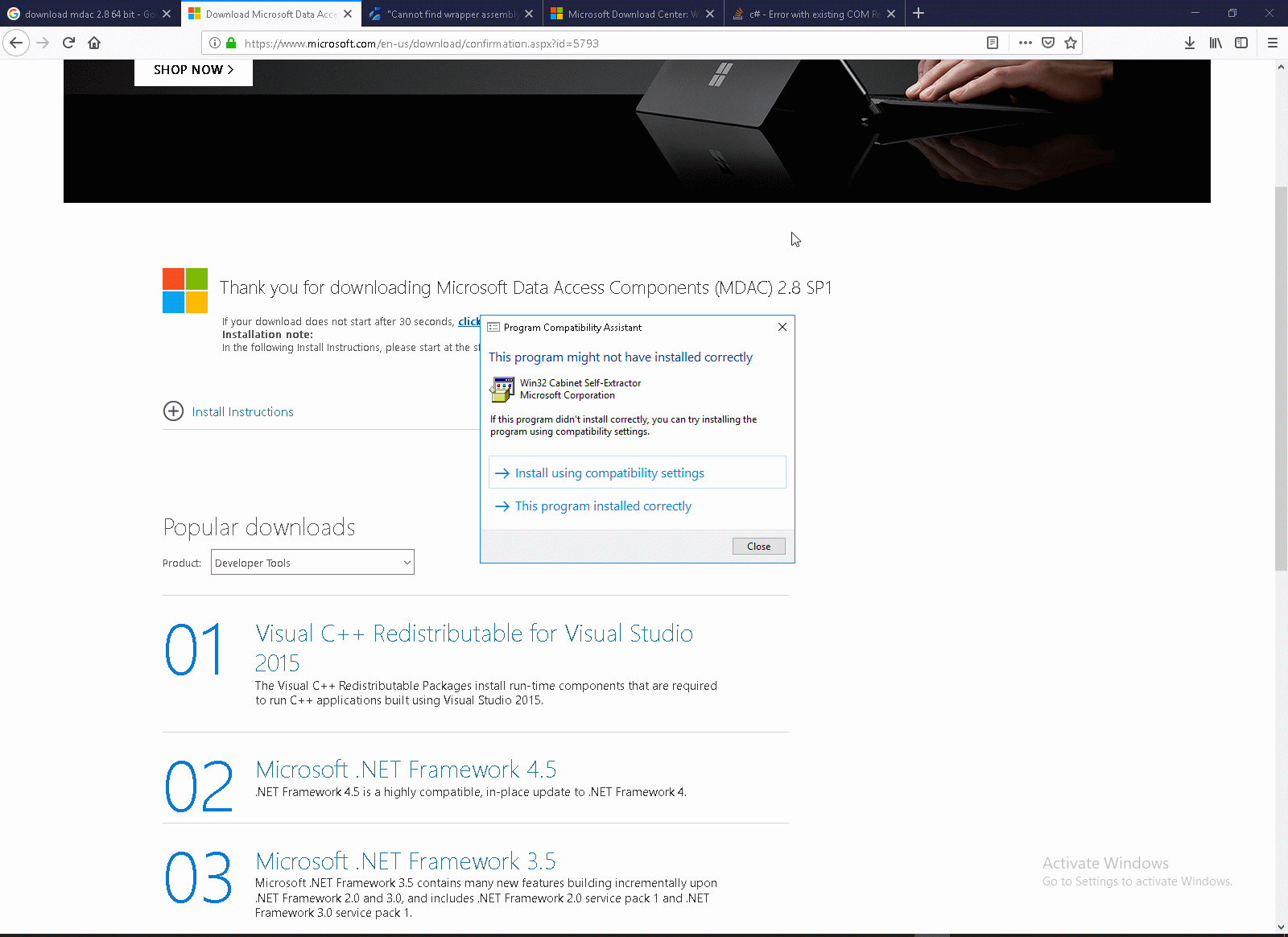
Task: Switch to 'download mdac 2.8 64 bit' tab
Action: click(x=90, y=14)
